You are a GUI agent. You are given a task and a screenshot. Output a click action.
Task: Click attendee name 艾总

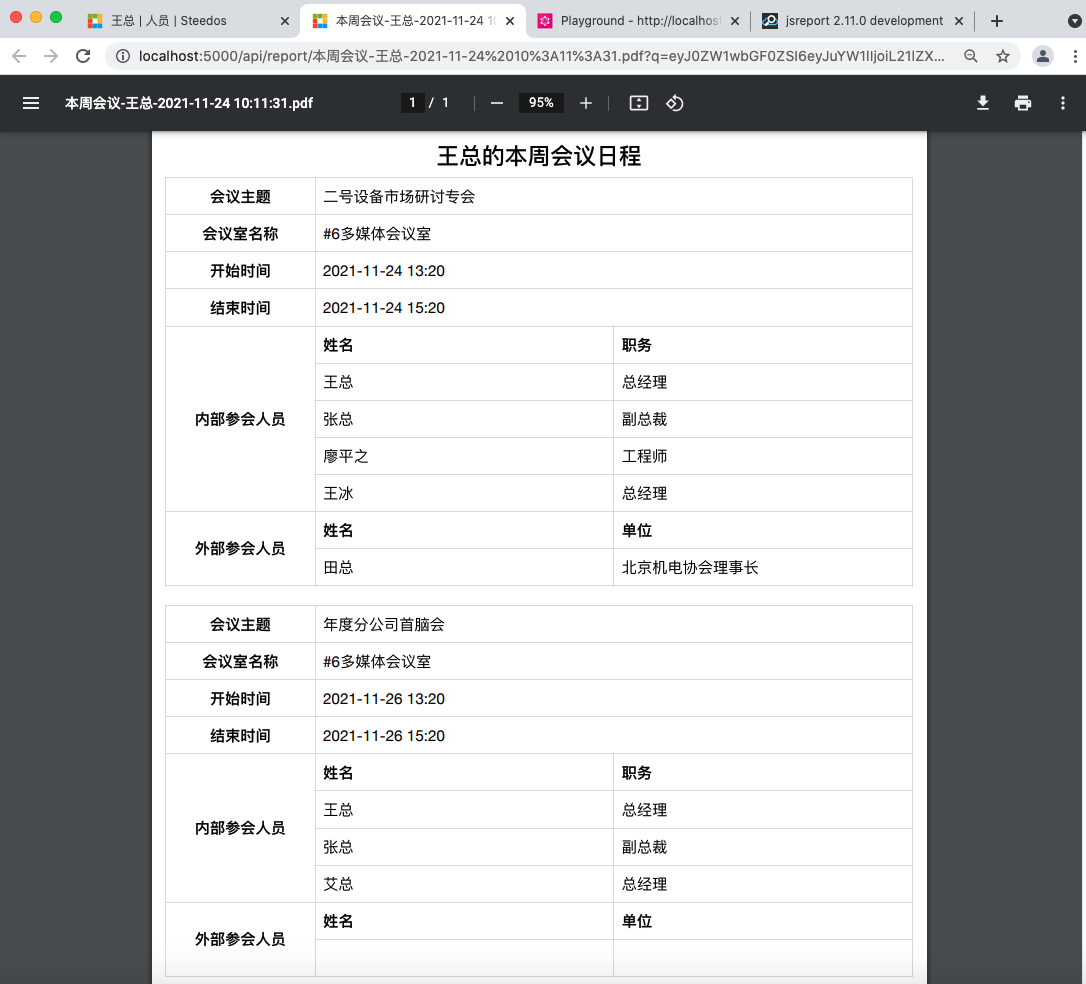pos(338,884)
